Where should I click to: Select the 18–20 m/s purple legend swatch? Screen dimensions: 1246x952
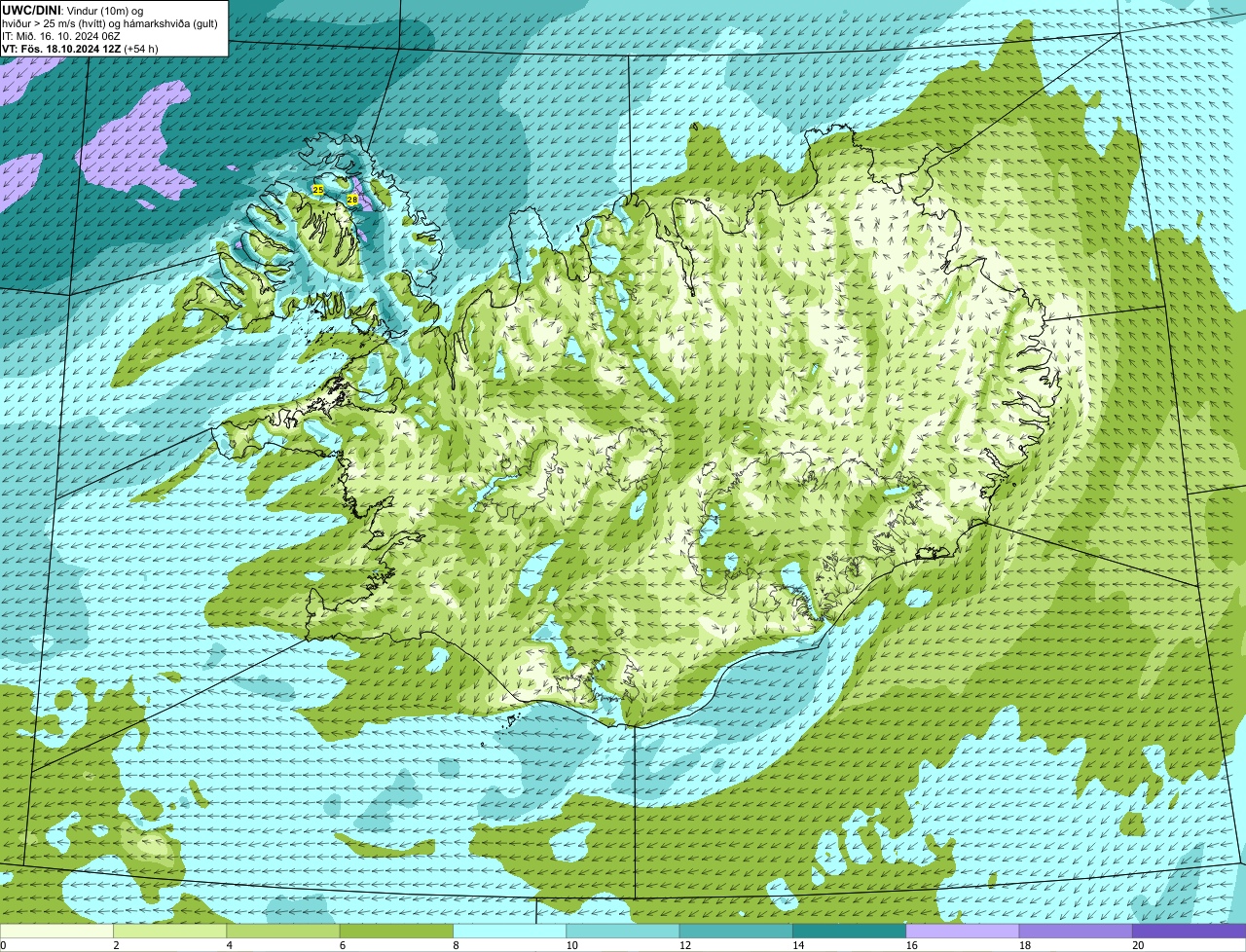click(1076, 931)
